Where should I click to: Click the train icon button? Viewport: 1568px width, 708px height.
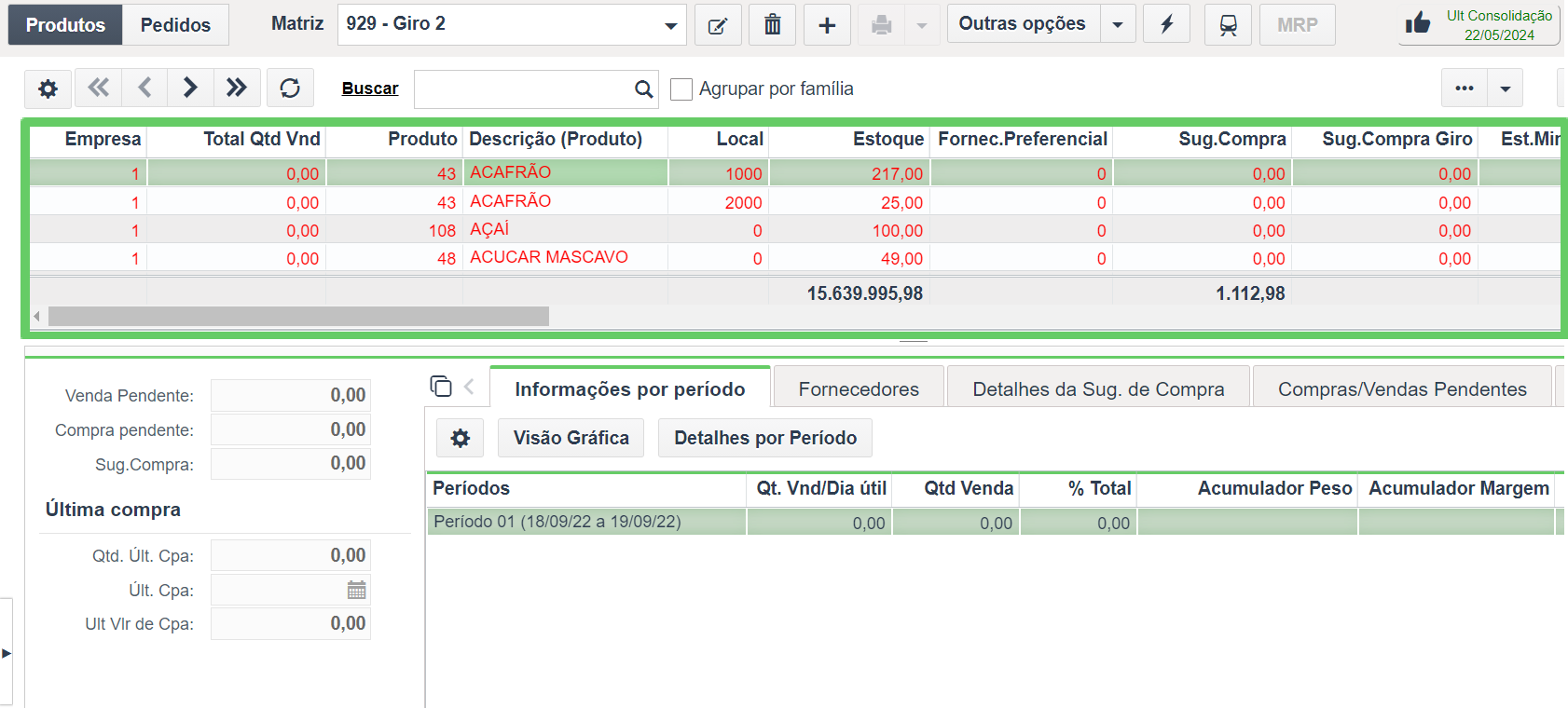[1229, 25]
